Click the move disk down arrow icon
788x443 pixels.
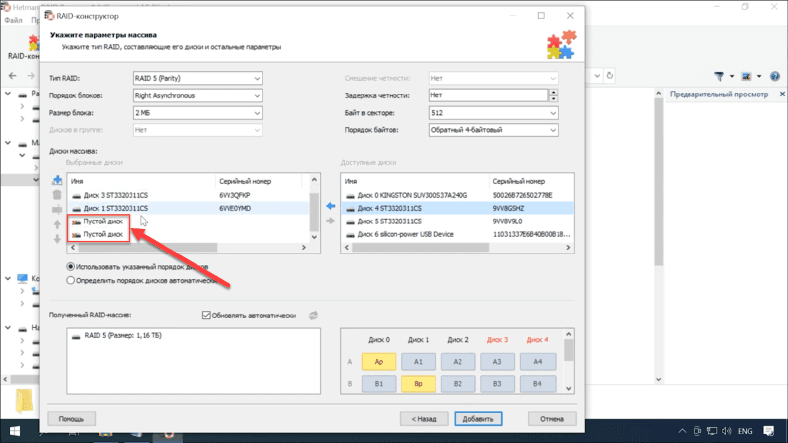tap(57, 239)
